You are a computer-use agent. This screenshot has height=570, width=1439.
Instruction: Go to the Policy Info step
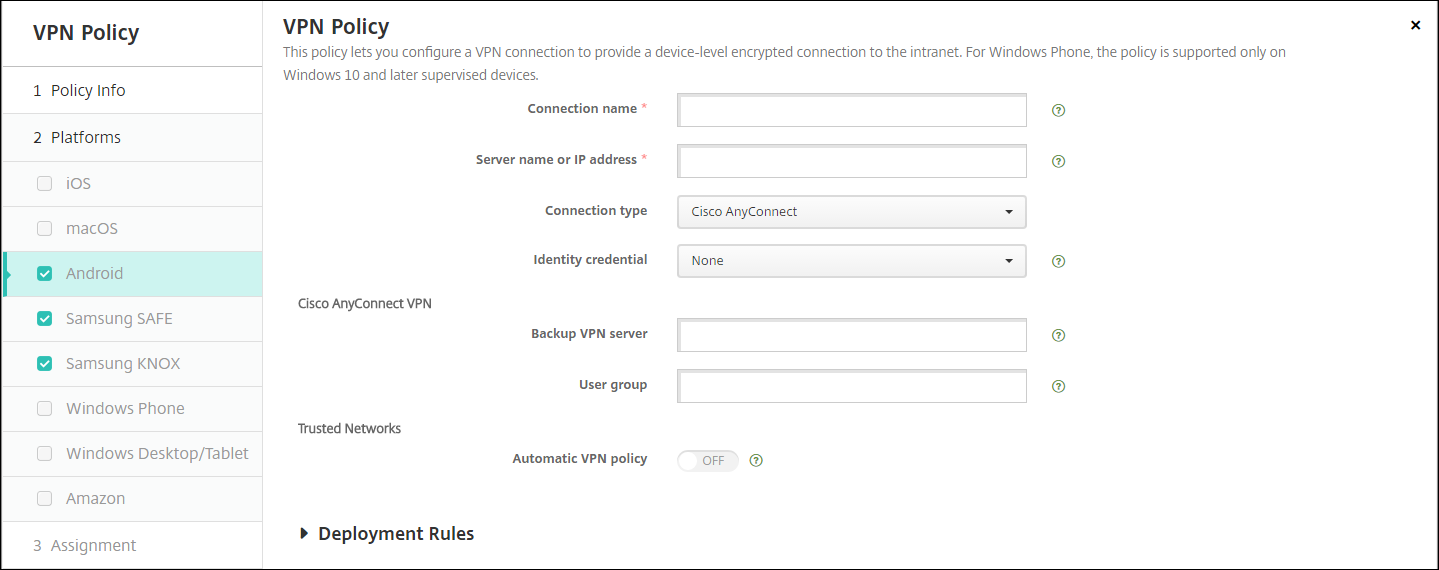[88, 91]
